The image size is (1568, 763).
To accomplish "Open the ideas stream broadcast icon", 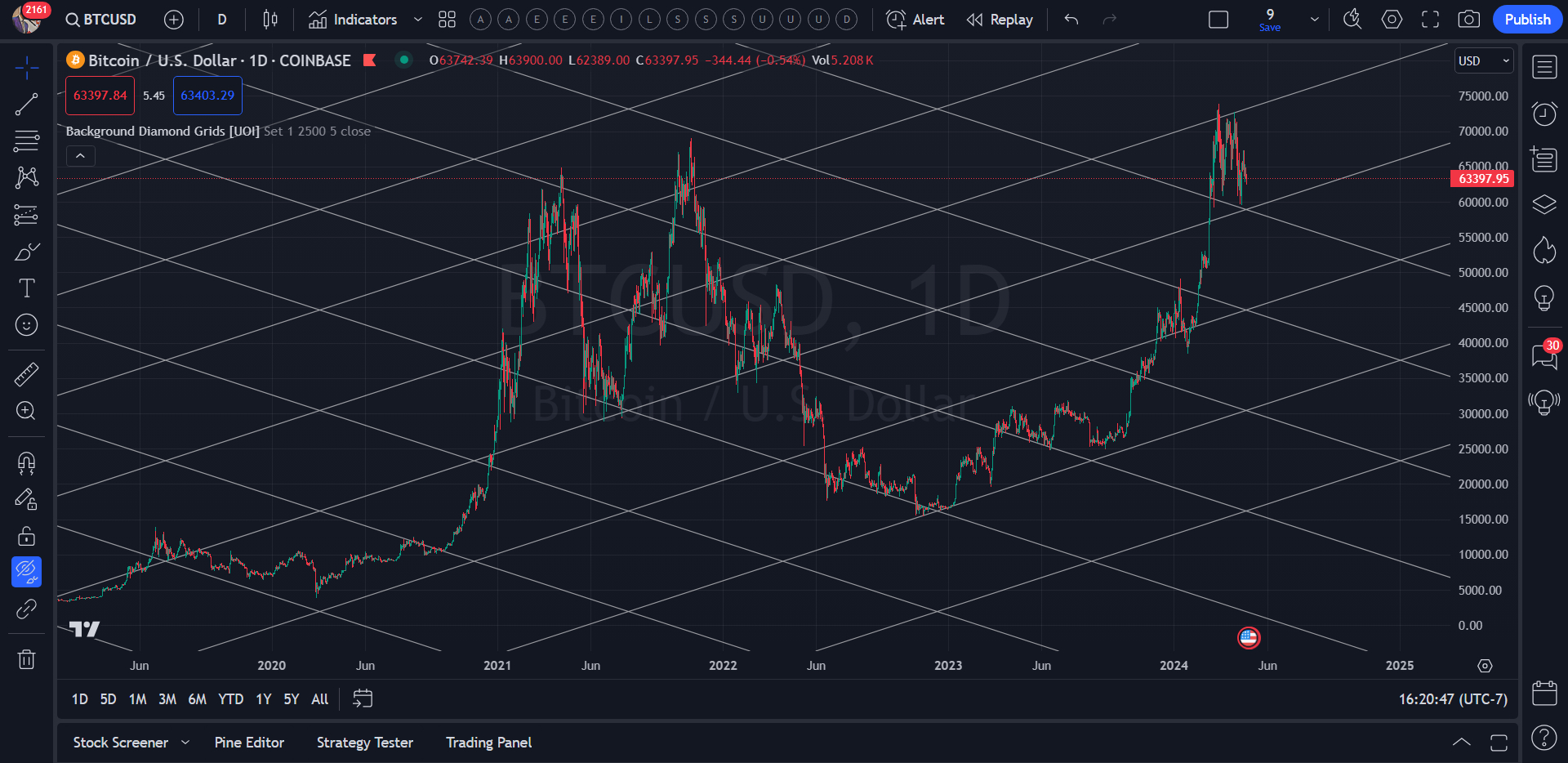I will pyautogui.click(x=1543, y=402).
